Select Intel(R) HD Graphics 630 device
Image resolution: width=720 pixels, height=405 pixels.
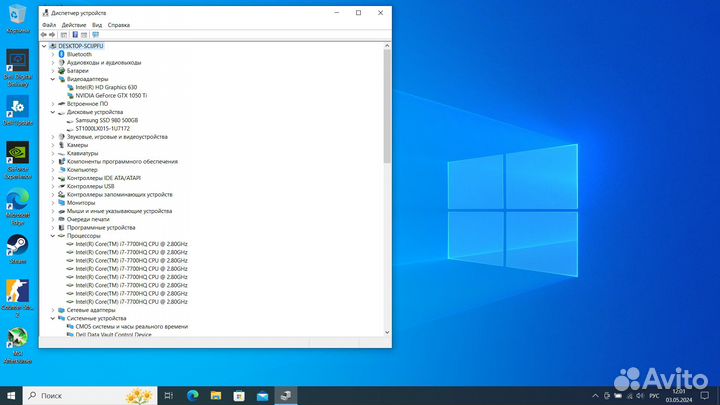[x=106, y=87]
